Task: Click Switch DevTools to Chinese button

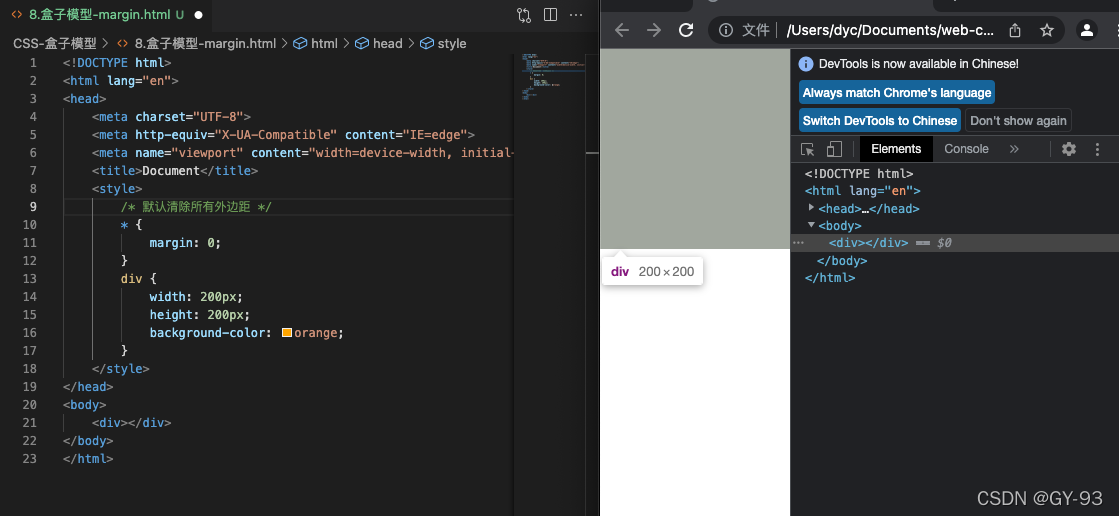Action: tap(879, 121)
